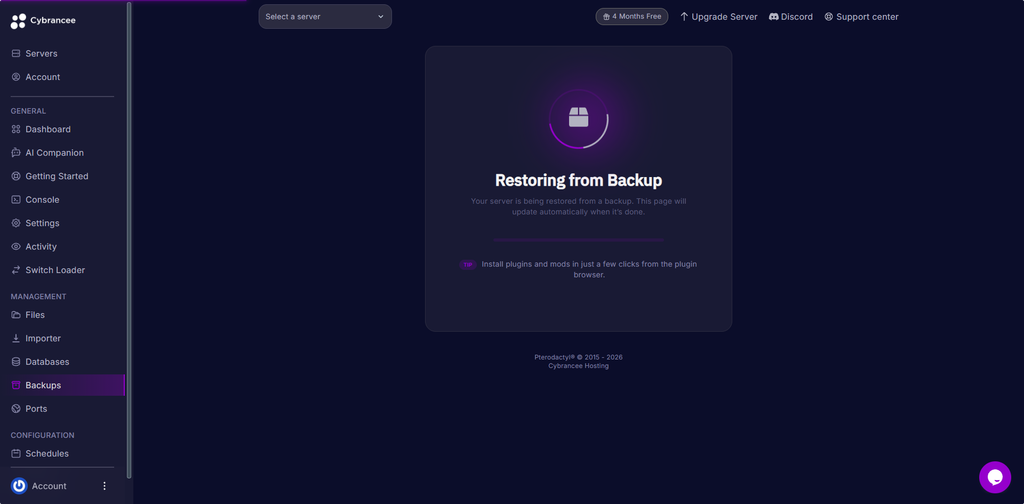Viewport: 1024px width, 504px height.
Task: Click the AI Companion chat icon
Action: (16, 153)
